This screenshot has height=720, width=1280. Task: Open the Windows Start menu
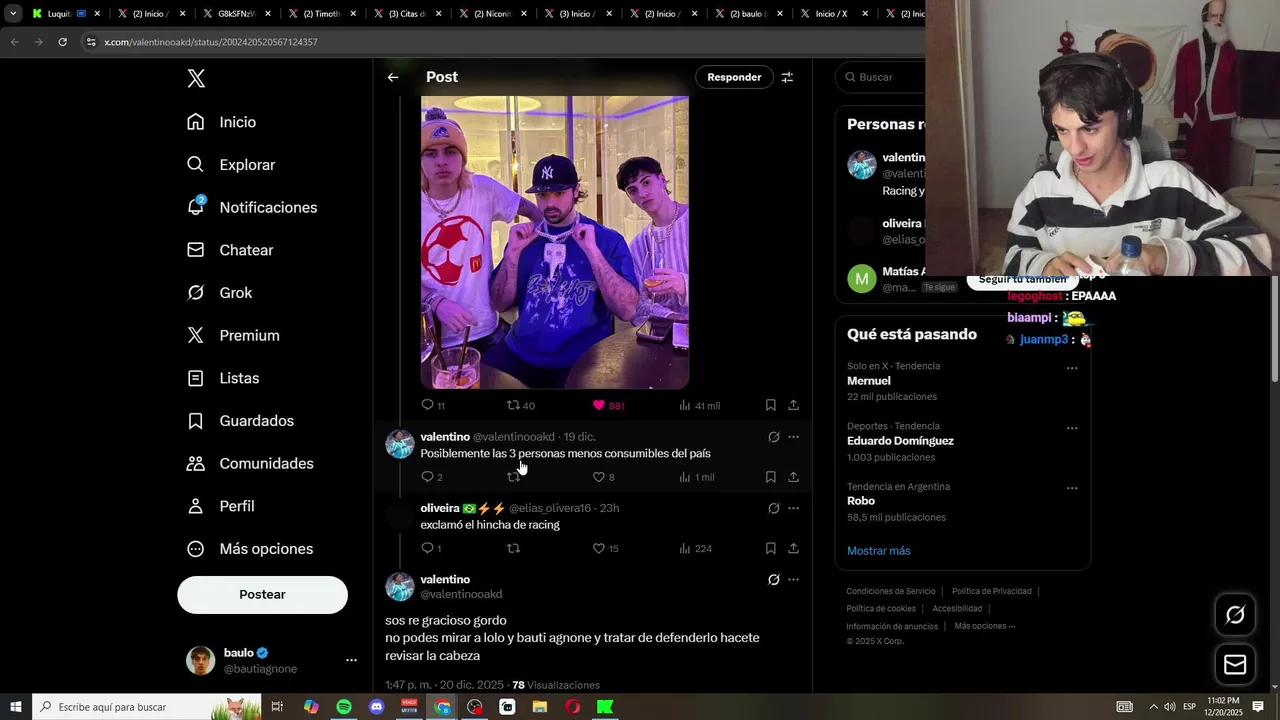click(15, 707)
